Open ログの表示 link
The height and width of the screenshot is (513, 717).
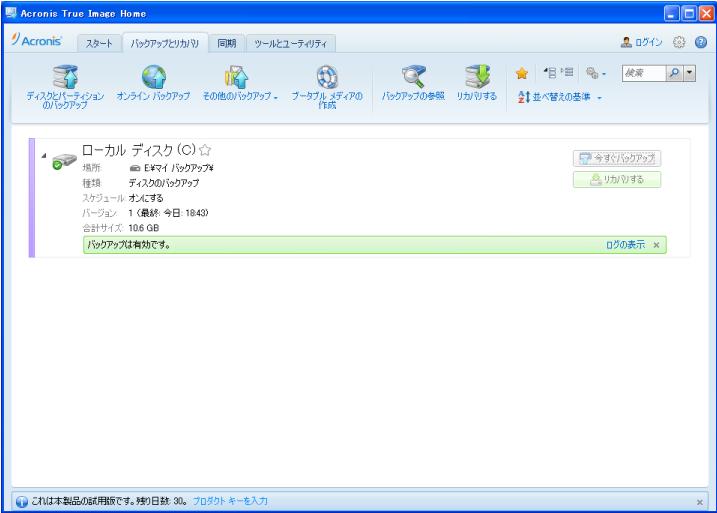coord(625,245)
